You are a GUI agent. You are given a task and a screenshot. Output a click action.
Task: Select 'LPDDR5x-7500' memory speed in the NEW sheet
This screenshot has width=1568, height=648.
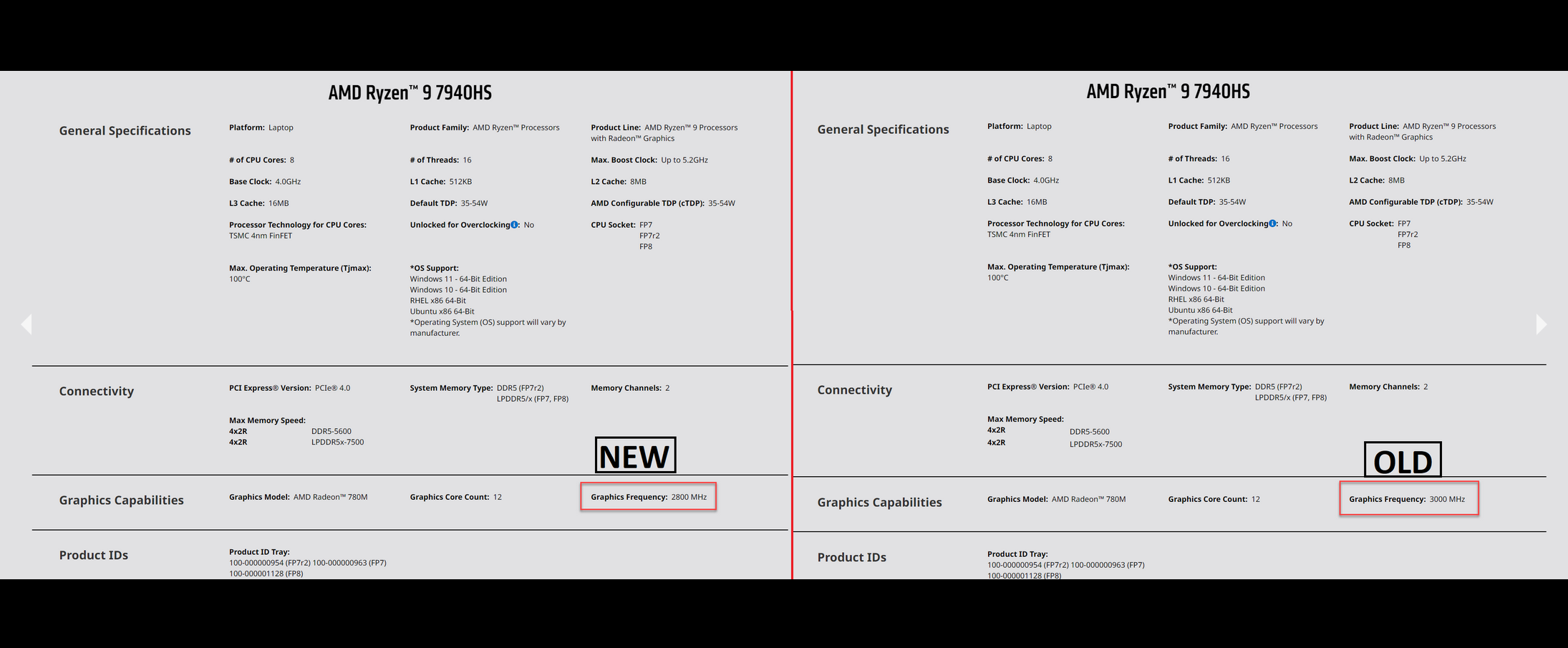point(338,442)
